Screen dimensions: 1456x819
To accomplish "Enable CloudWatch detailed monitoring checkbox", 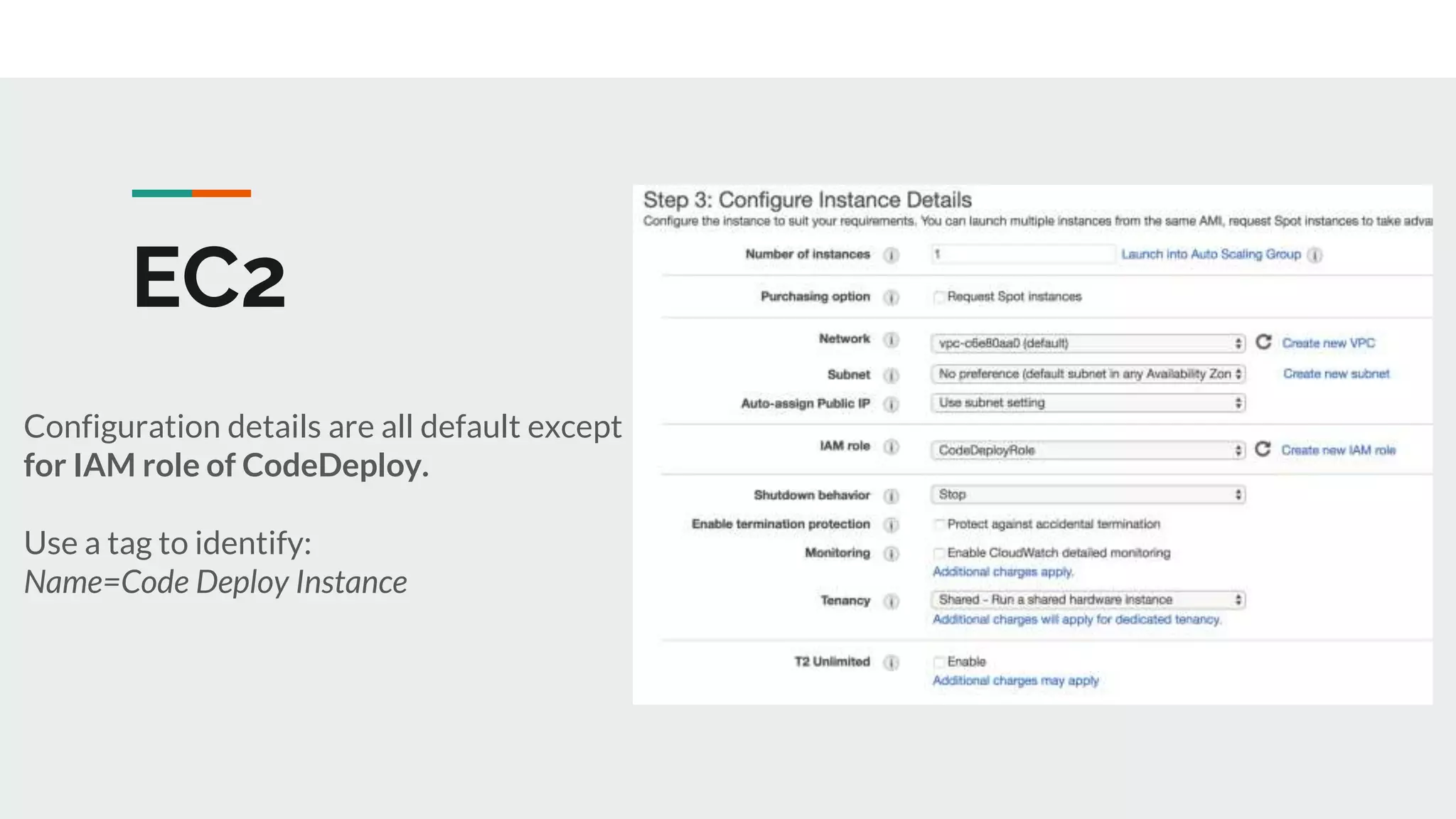I will pyautogui.click(x=939, y=553).
